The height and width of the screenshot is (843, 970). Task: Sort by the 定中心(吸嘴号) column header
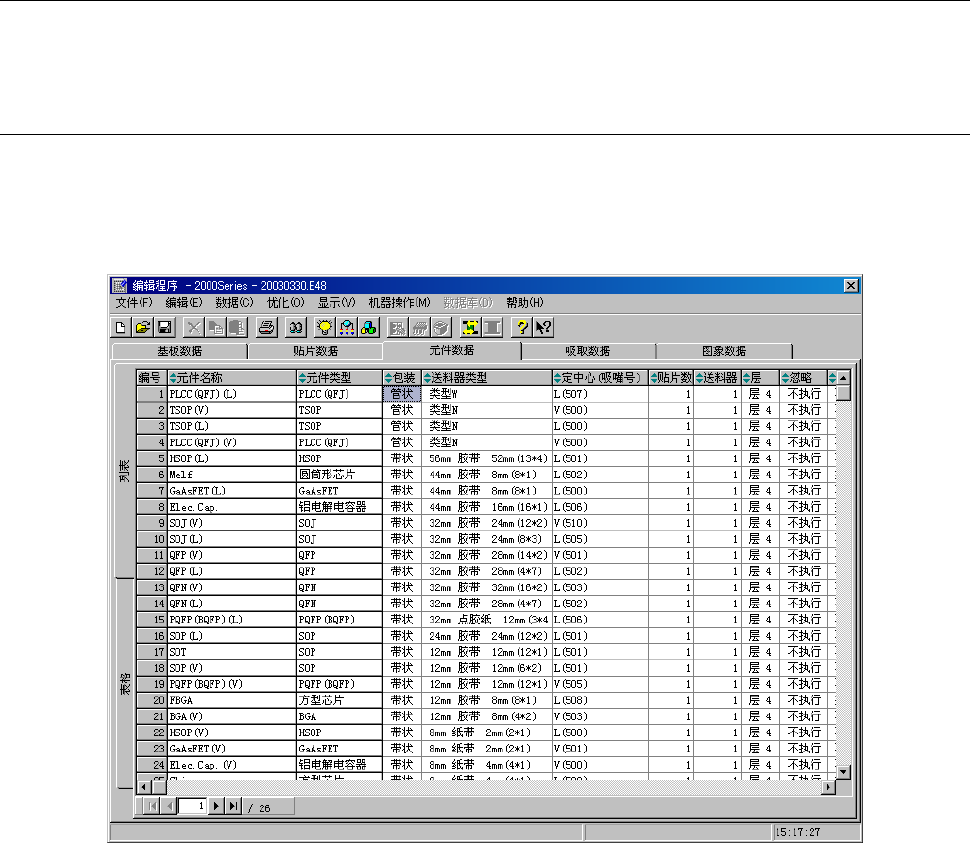[x=601, y=377]
